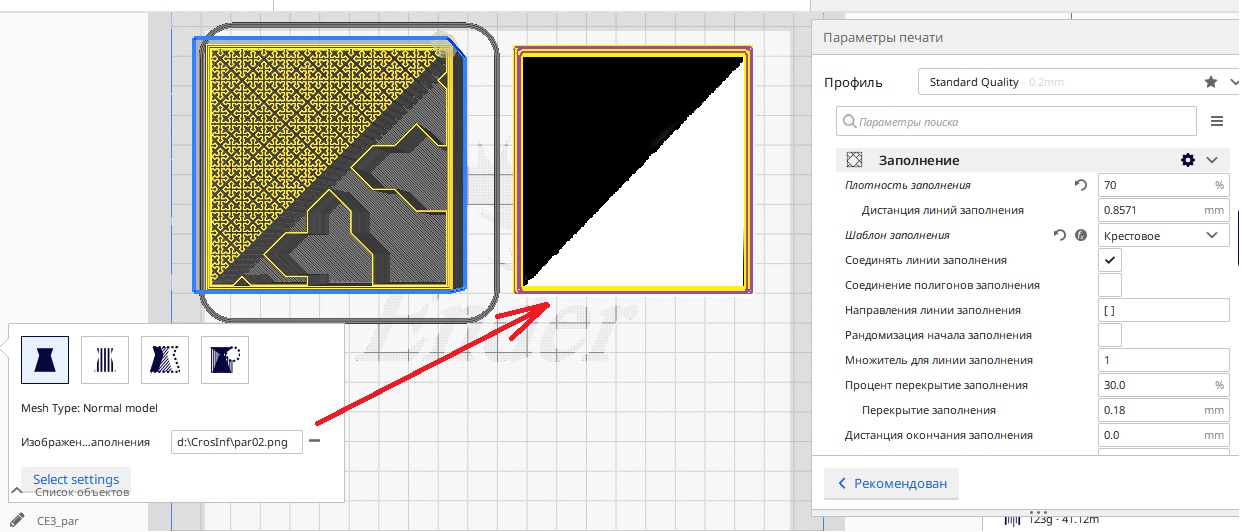
Task: Select the black-and-white triangle image model
Action: click(x=632, y=169)
